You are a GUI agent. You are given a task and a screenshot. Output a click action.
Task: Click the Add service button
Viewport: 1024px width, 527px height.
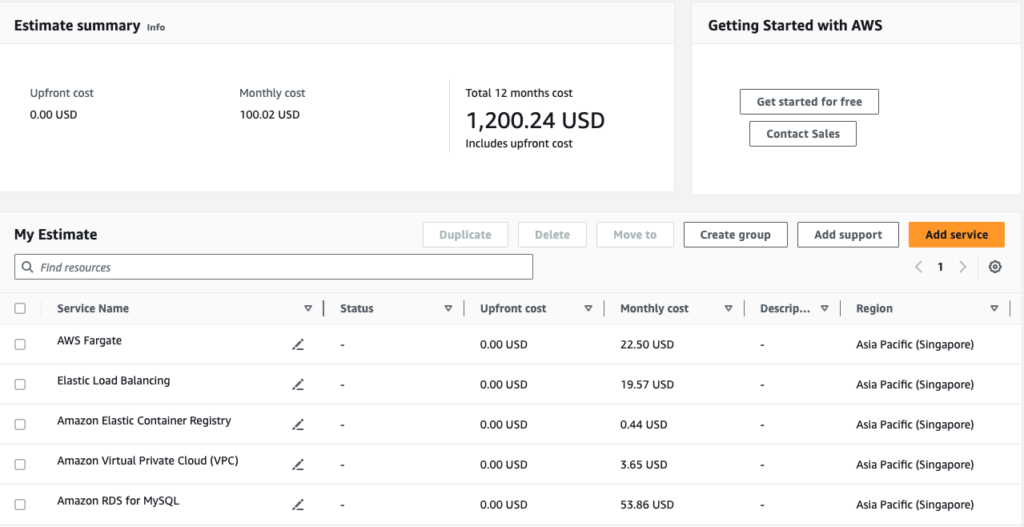click(x=956, y=234)
